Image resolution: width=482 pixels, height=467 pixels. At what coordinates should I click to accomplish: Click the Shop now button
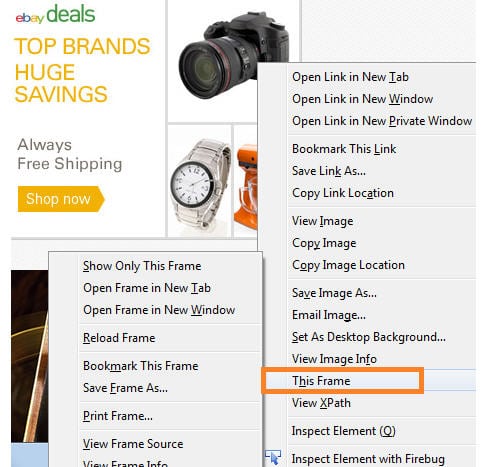point(61,199)
